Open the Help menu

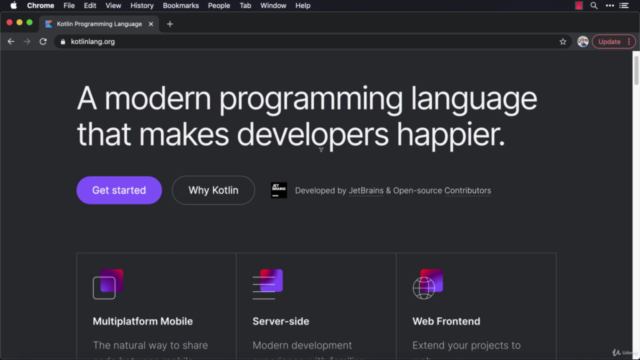pos(303,6)
